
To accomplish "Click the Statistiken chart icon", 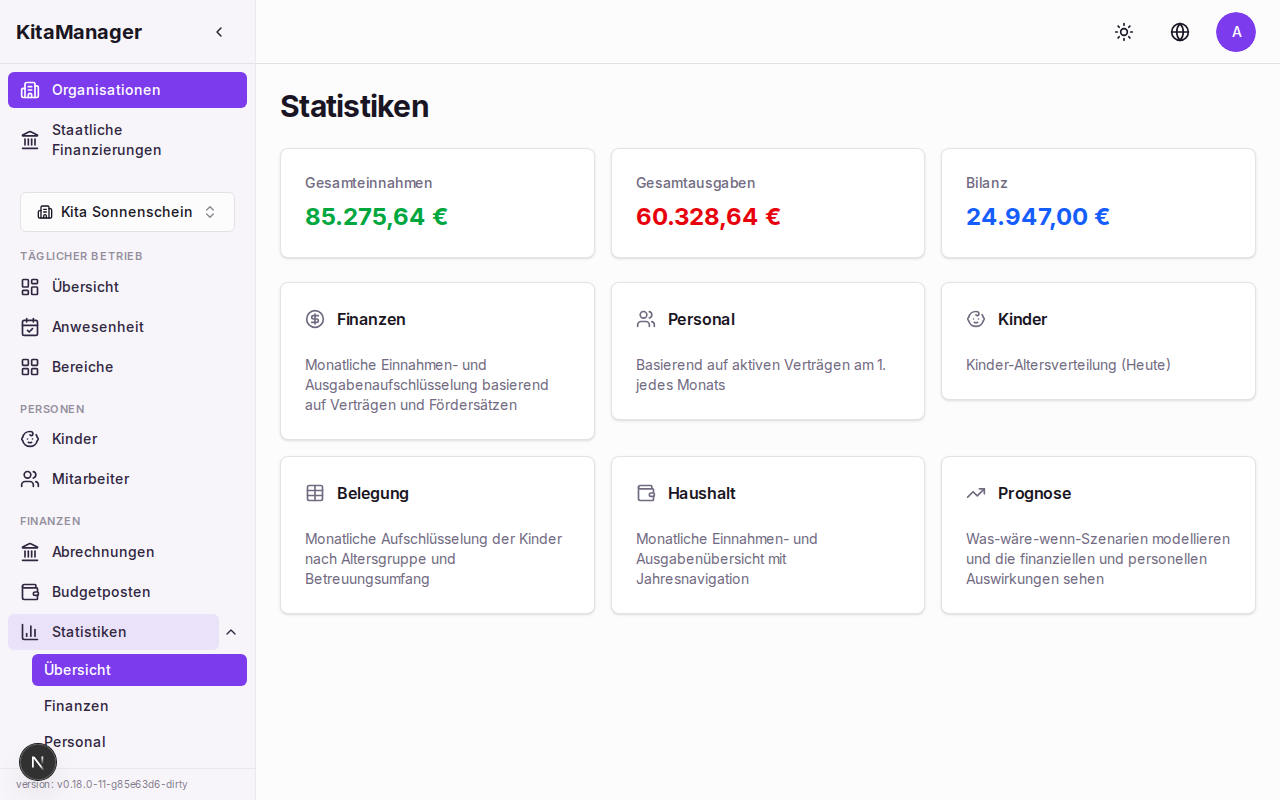I will pyautogui.click(x=30, y=631).
